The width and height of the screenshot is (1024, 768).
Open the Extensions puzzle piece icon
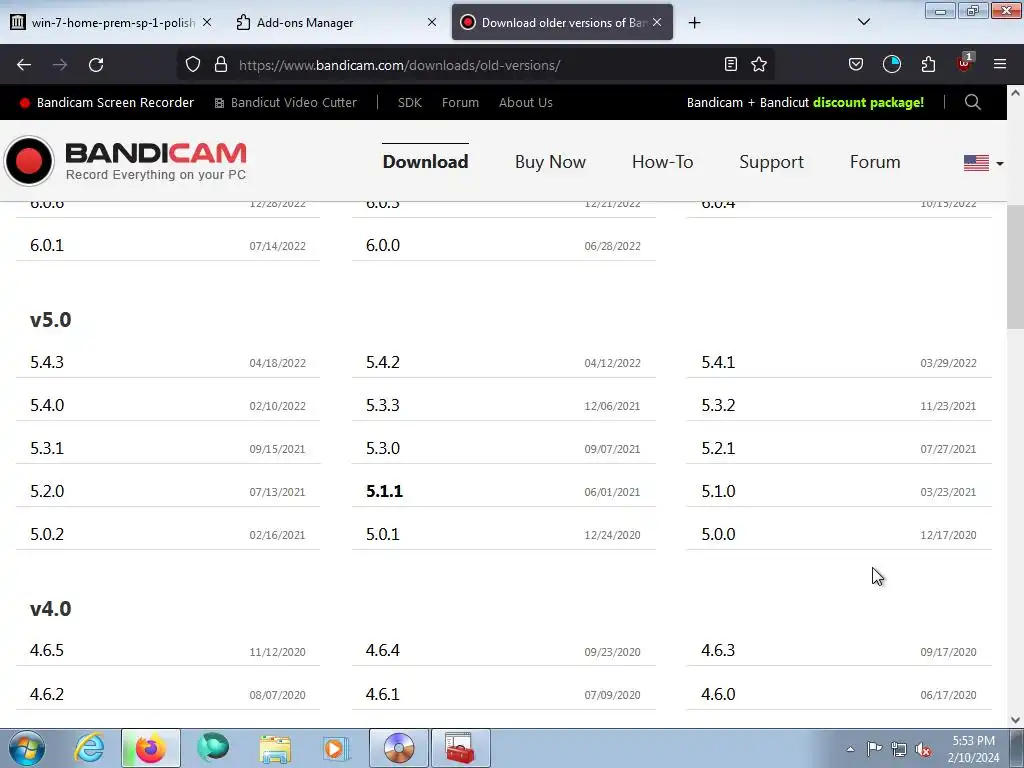pos(928,64)
